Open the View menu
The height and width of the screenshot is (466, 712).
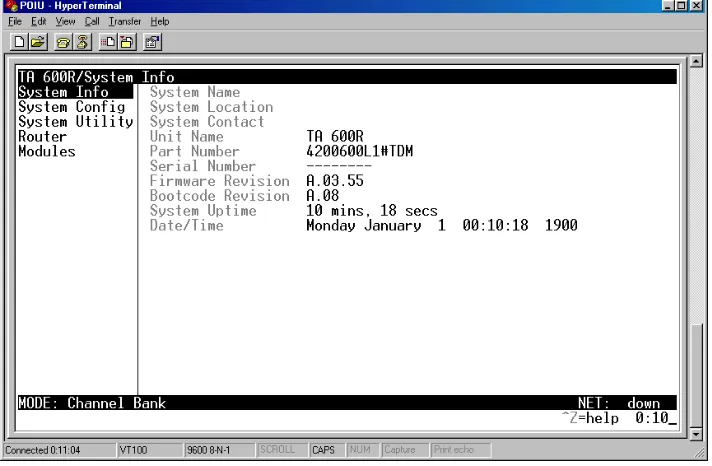coord(65,21)
